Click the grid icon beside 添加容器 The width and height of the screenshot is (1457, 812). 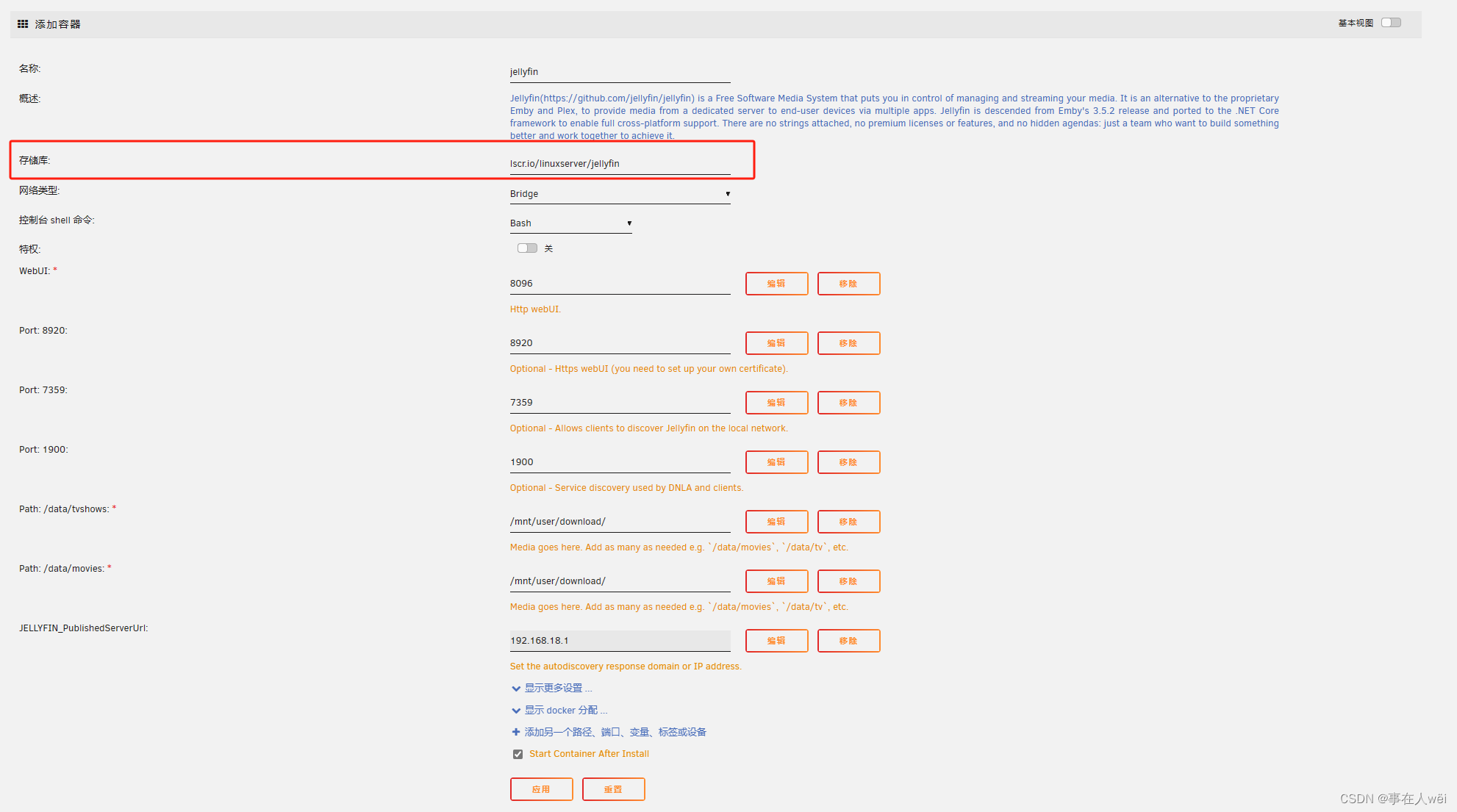click(x=23, y=24)
